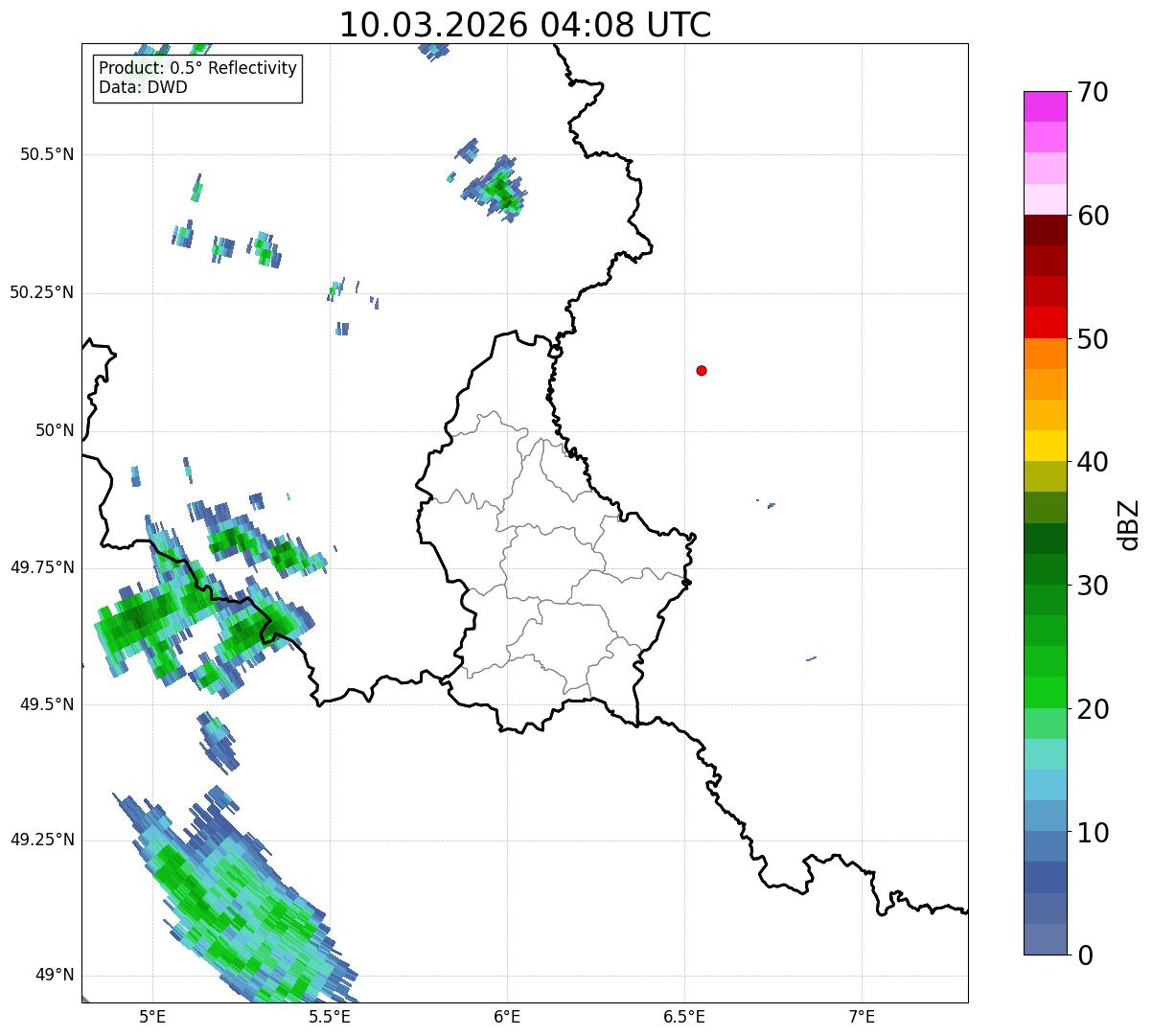The image size is (1152, 1036).
Task: Click the colorbar value 40
Action: [x=1093, y=462]
